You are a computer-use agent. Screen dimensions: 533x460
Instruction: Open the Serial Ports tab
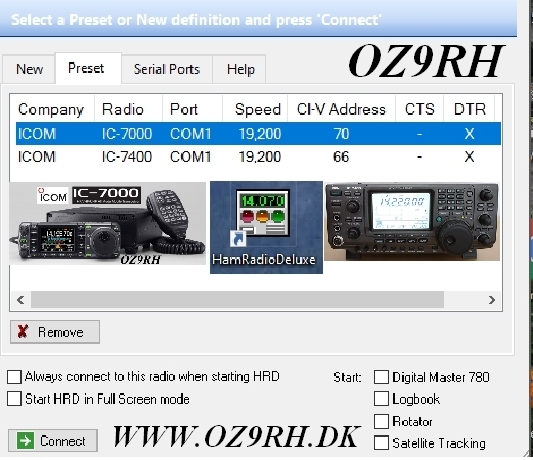click(x=167, y=69)
